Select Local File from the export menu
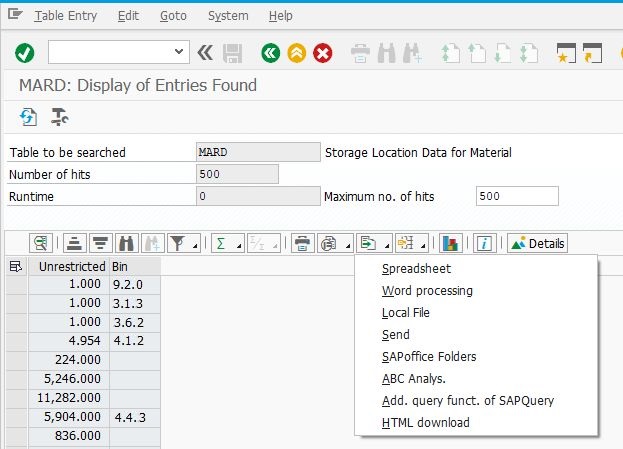The height and width of the screenshot is (449, 623). click(x=406, y=313)
